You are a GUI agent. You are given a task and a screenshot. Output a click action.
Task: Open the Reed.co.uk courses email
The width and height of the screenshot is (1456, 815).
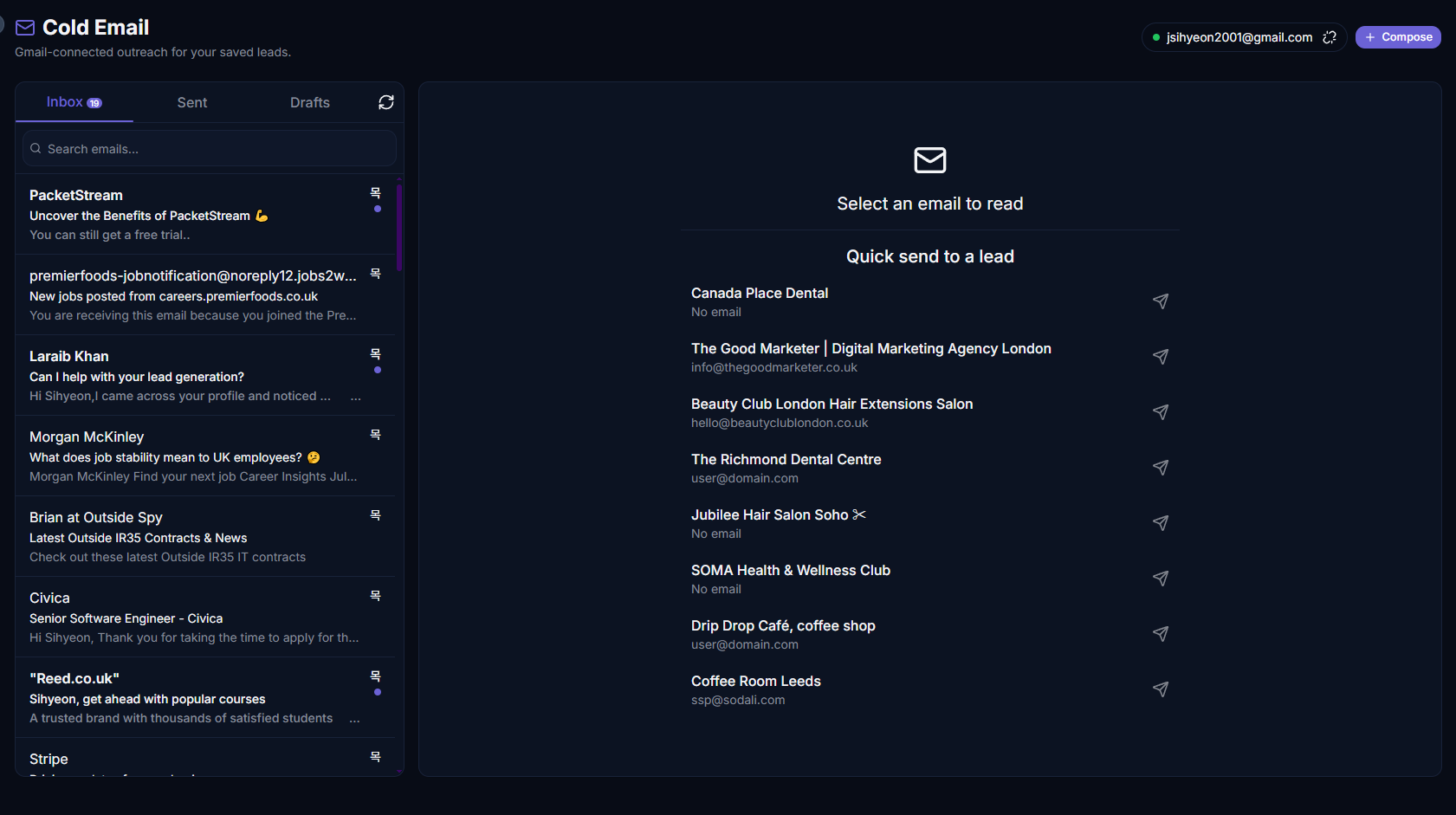(x=205, y=697)
